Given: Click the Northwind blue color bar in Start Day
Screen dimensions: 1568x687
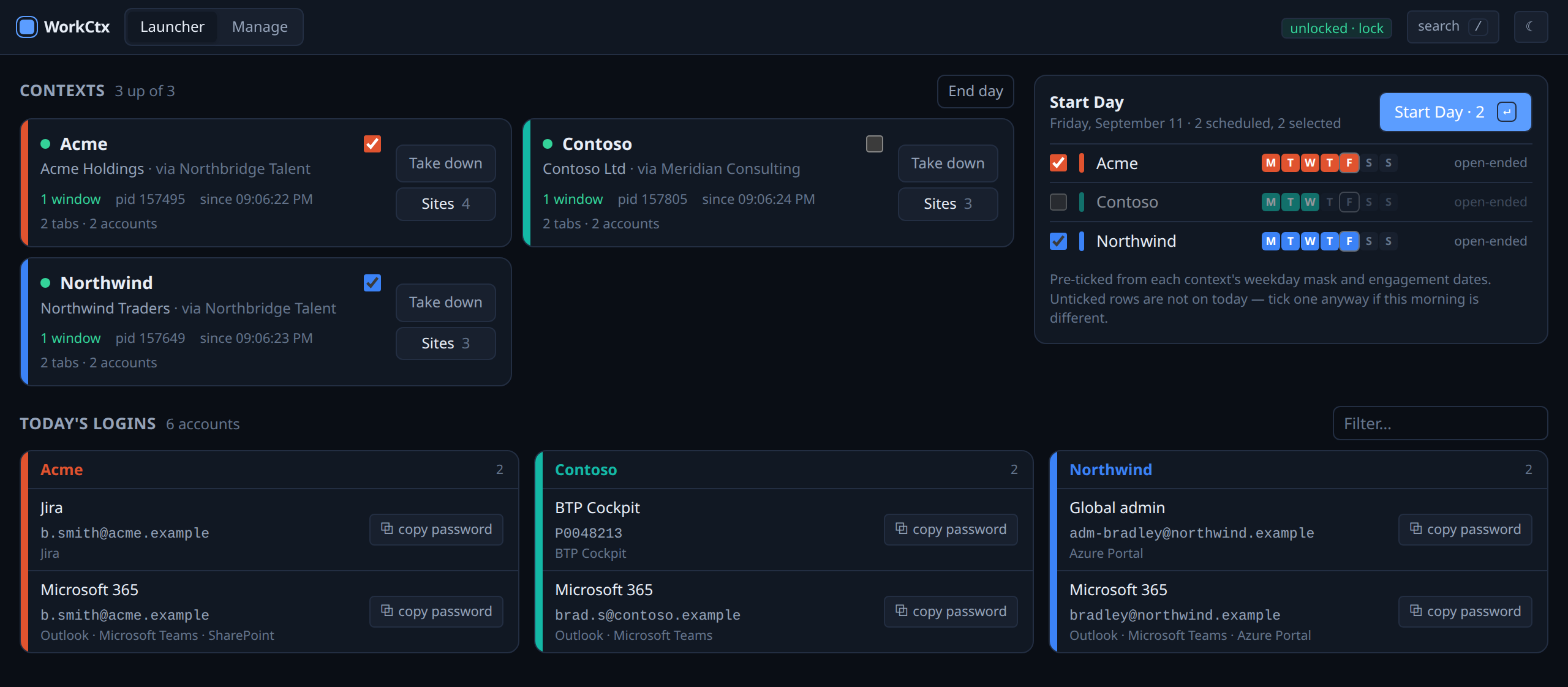Looking at the screenshot, I should click(x=1081, y=241).
